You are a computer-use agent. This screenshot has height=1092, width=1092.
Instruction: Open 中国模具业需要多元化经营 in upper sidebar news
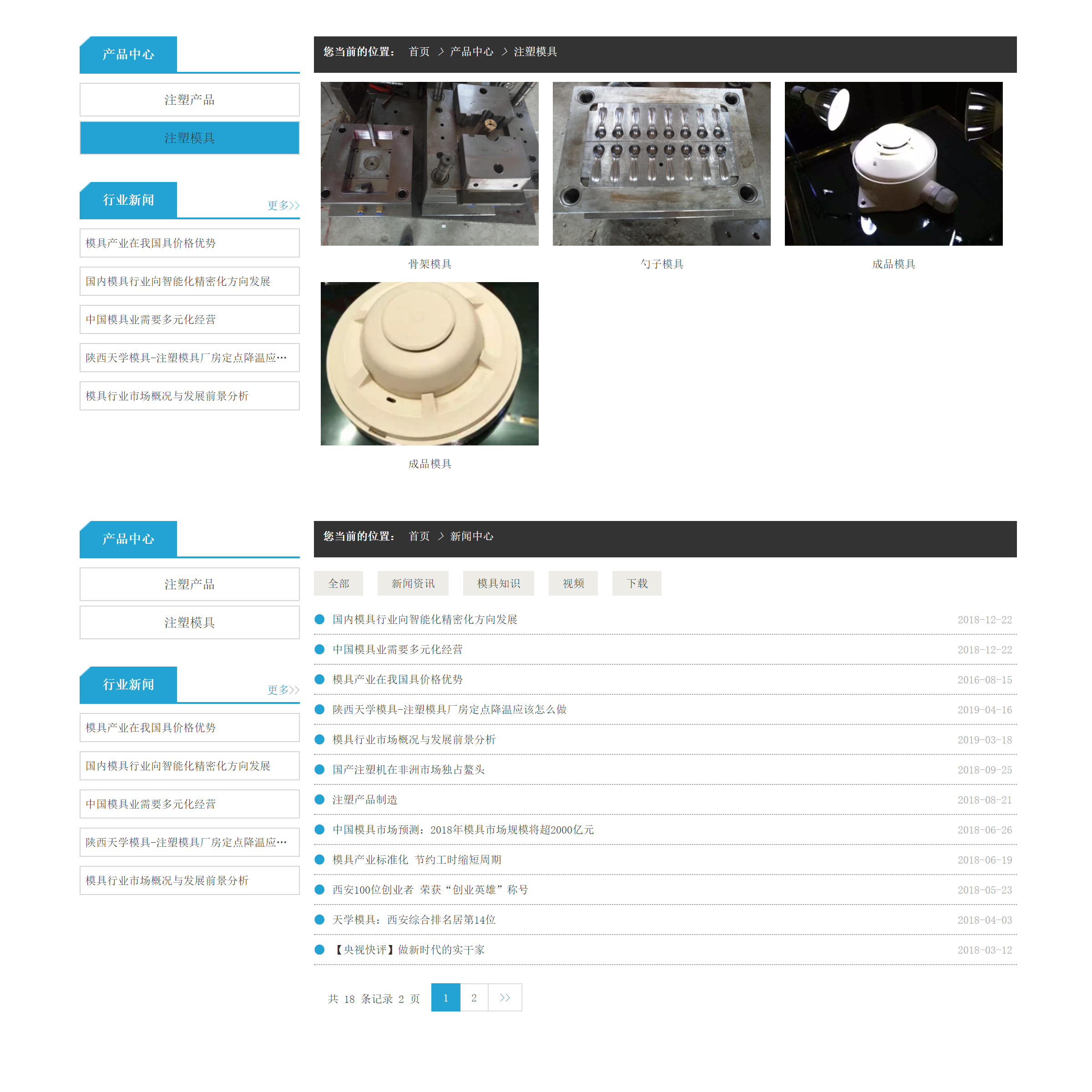pos(189,319)
